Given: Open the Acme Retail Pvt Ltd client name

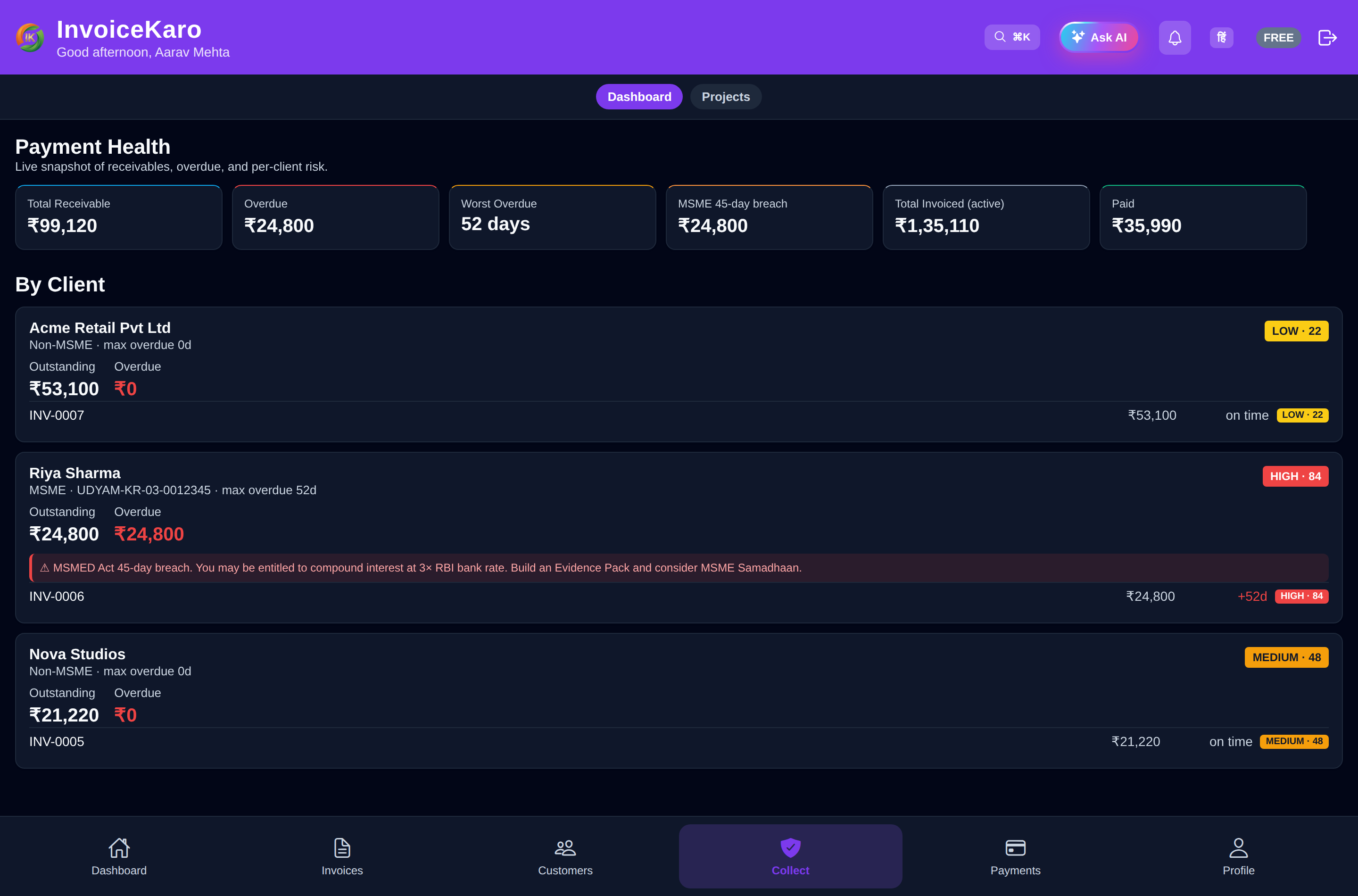Looking at the screenshot, I should click(100, 328).
